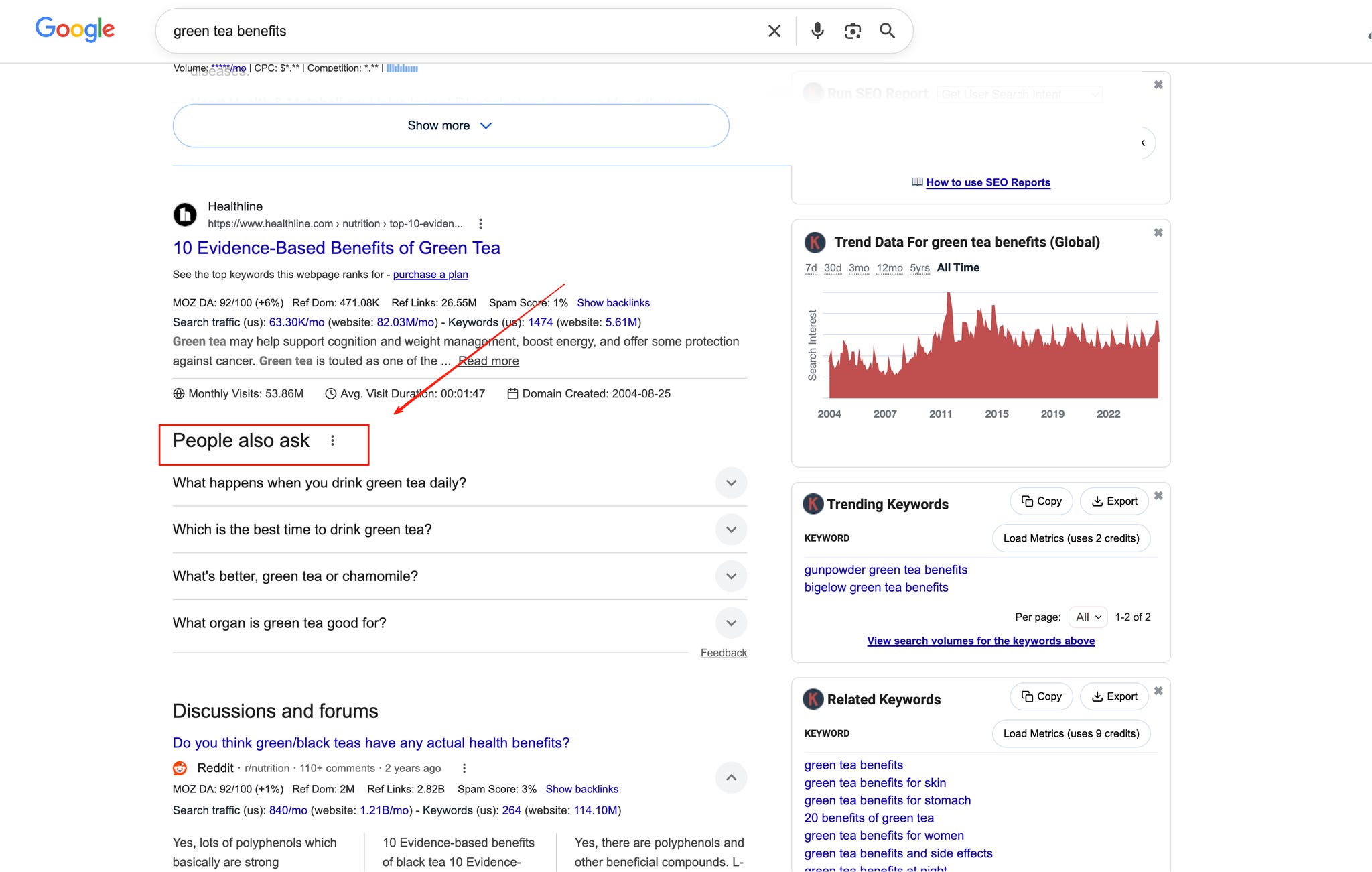
Task: Open '10 Evidence-Based Benefits of Green Tea' link
Action: [336, 248]
